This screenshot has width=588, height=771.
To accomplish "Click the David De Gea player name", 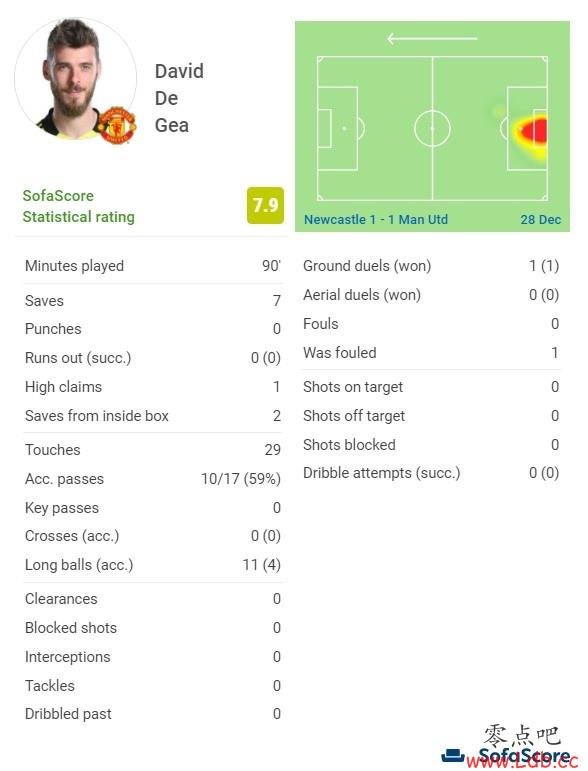I will [x=179, y=98].
